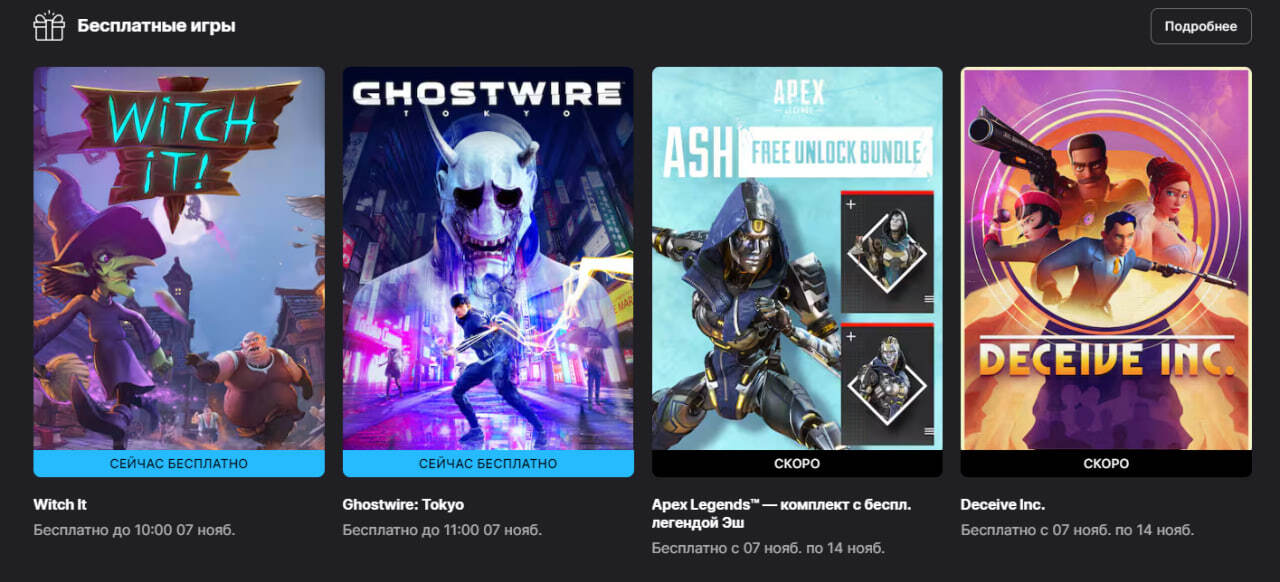The width and height of the screenshot is (1280, 582).
Task: Open the Подробнее button
Action: pyautogui.click(x=1201, y=26)
